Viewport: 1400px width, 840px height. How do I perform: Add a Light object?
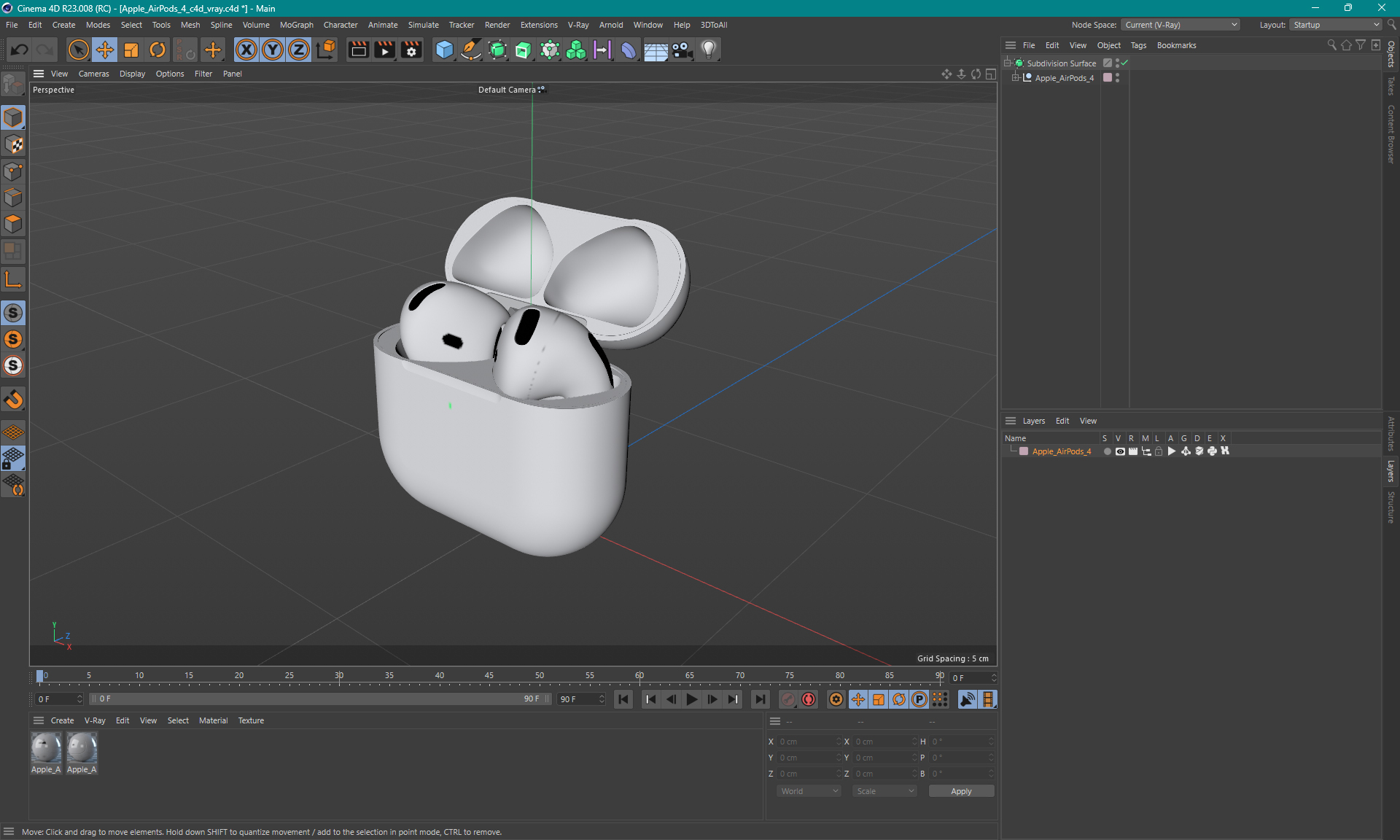pos(709,50)
